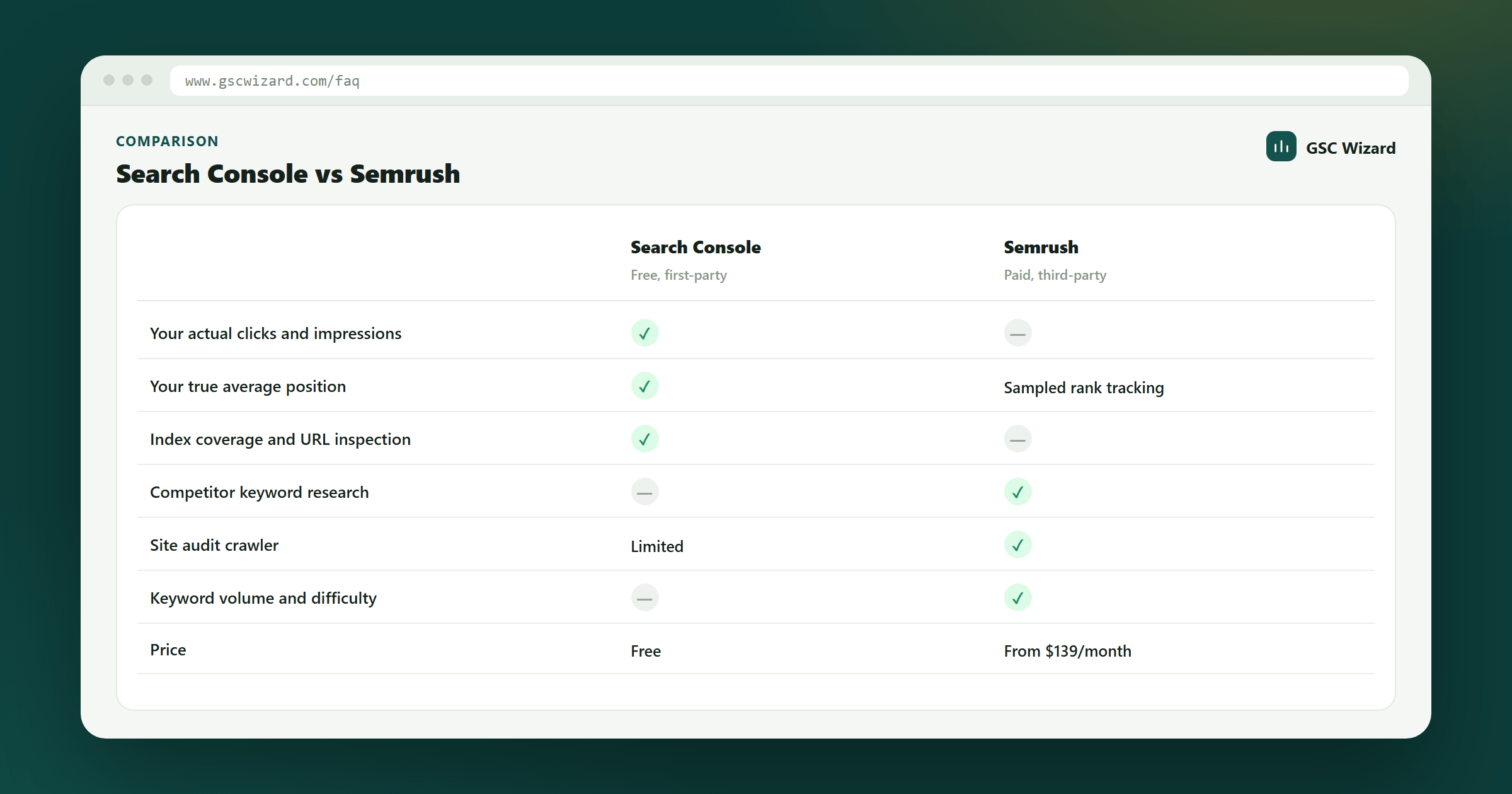Screen dimensions: 1512x794
Task: Click the 'Paid, third-party' subtitle
Action: pos(1055,275)
